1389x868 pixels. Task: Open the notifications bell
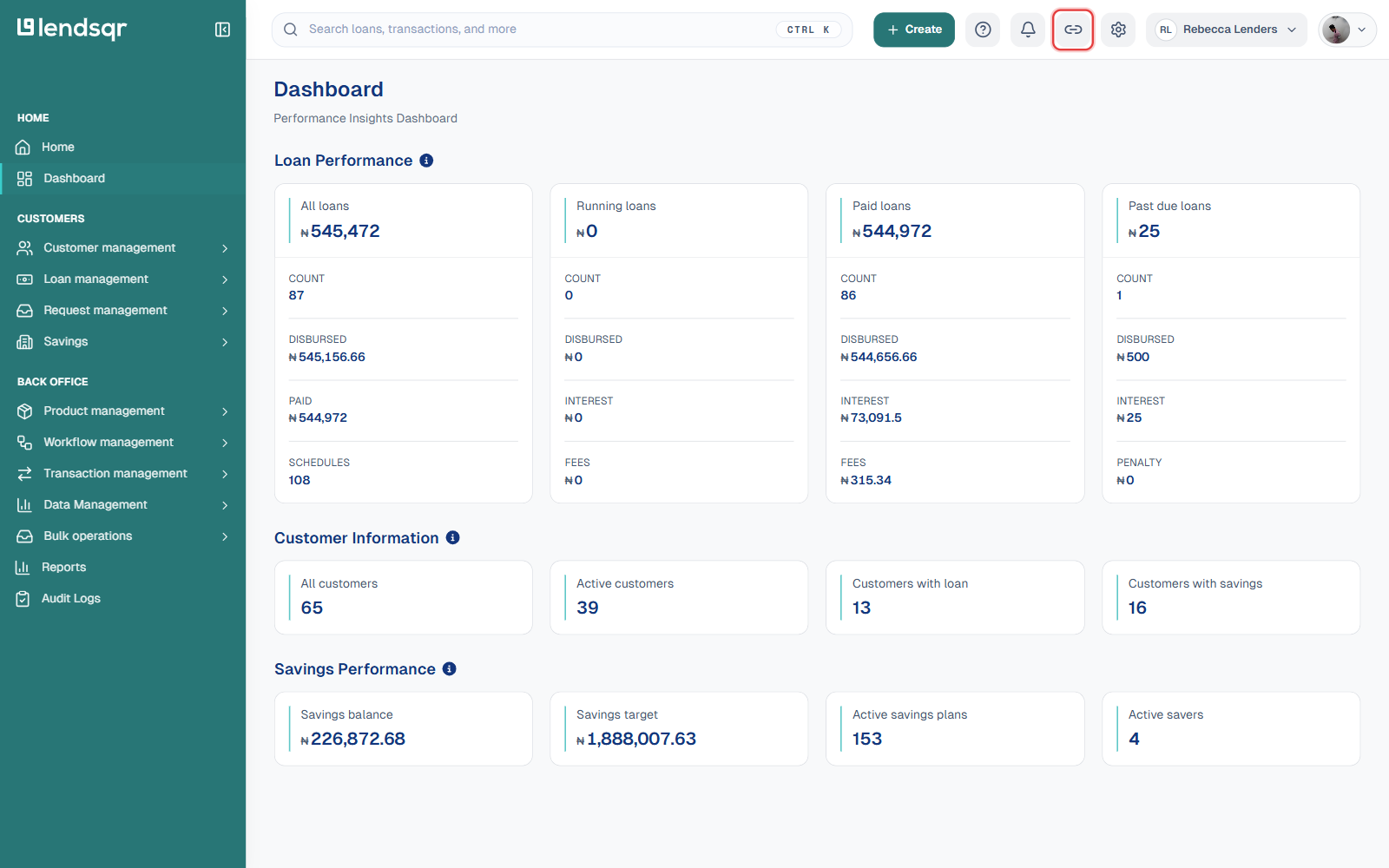(1028, 30)
